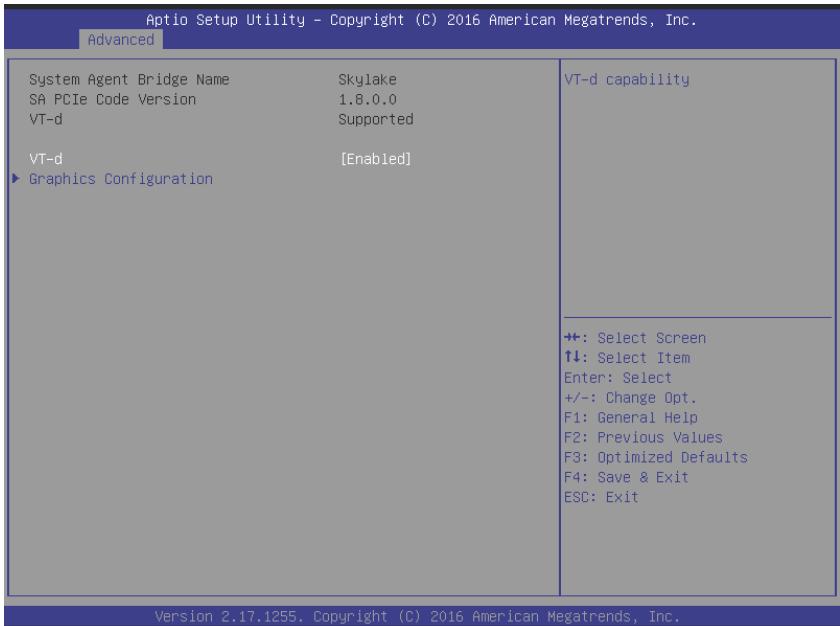The height and width of the screenshot is (626, 840).
Task: Click the Skylake bridge name value
Action: tap(368, 79)
